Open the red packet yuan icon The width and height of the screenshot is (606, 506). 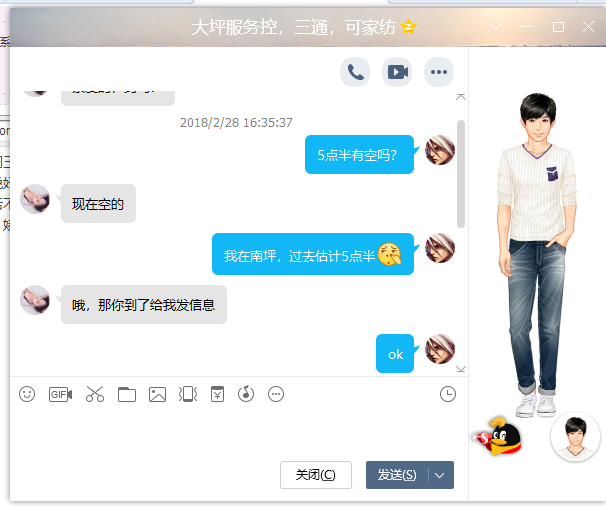(217, 394)
